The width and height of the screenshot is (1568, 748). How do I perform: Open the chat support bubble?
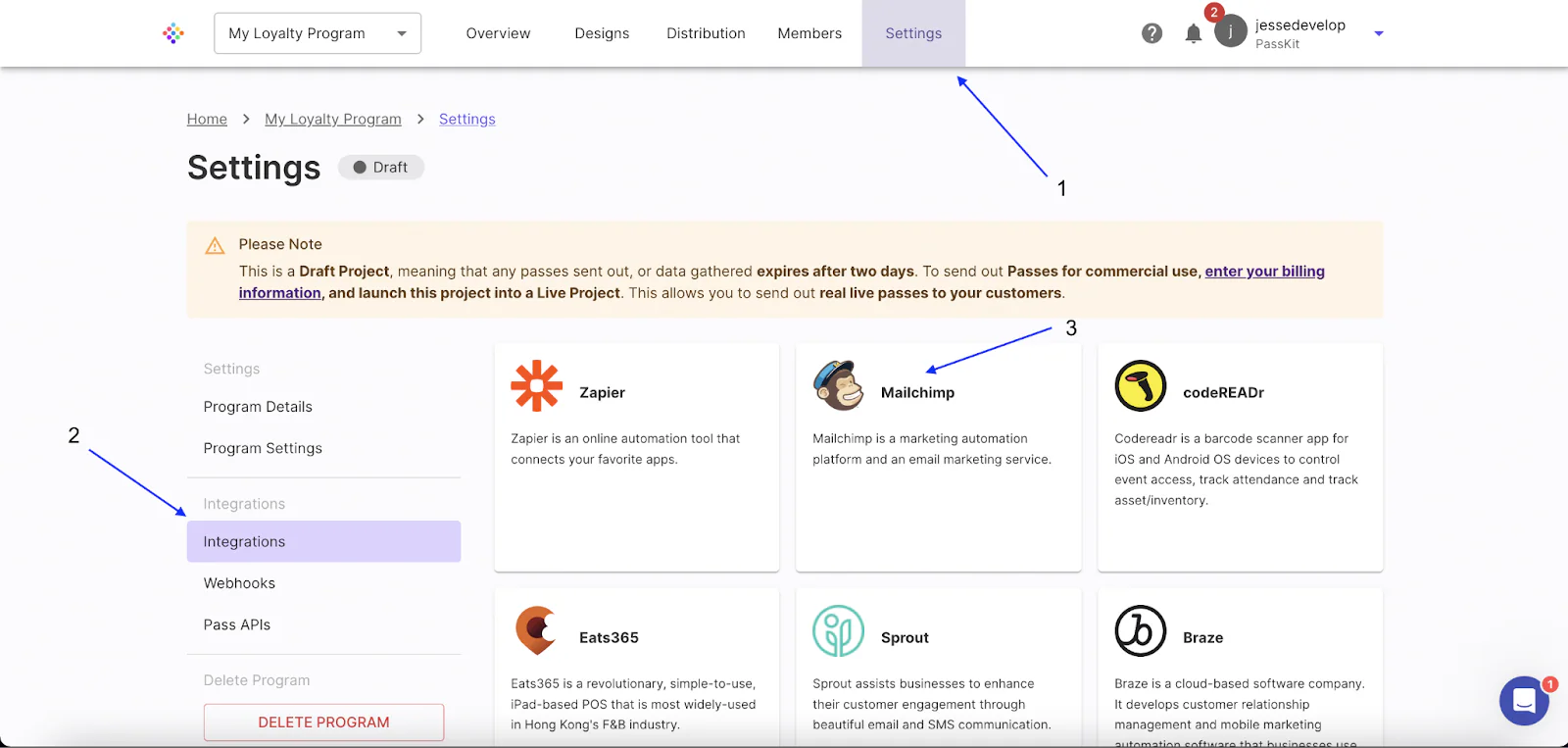[x=1524, y=701]
